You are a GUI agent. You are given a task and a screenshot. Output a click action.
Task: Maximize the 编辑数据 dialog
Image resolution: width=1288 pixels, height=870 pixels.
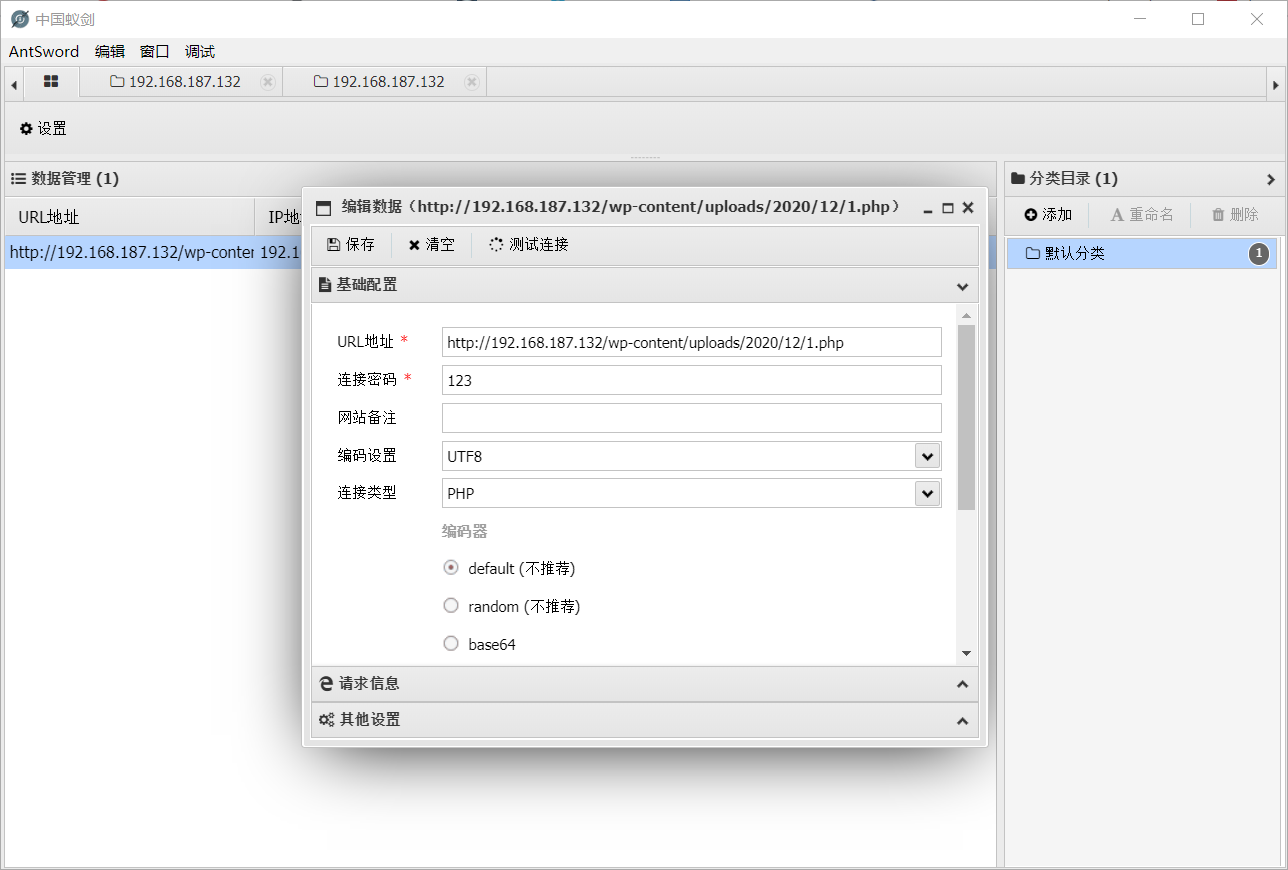[x=948, y=208]
